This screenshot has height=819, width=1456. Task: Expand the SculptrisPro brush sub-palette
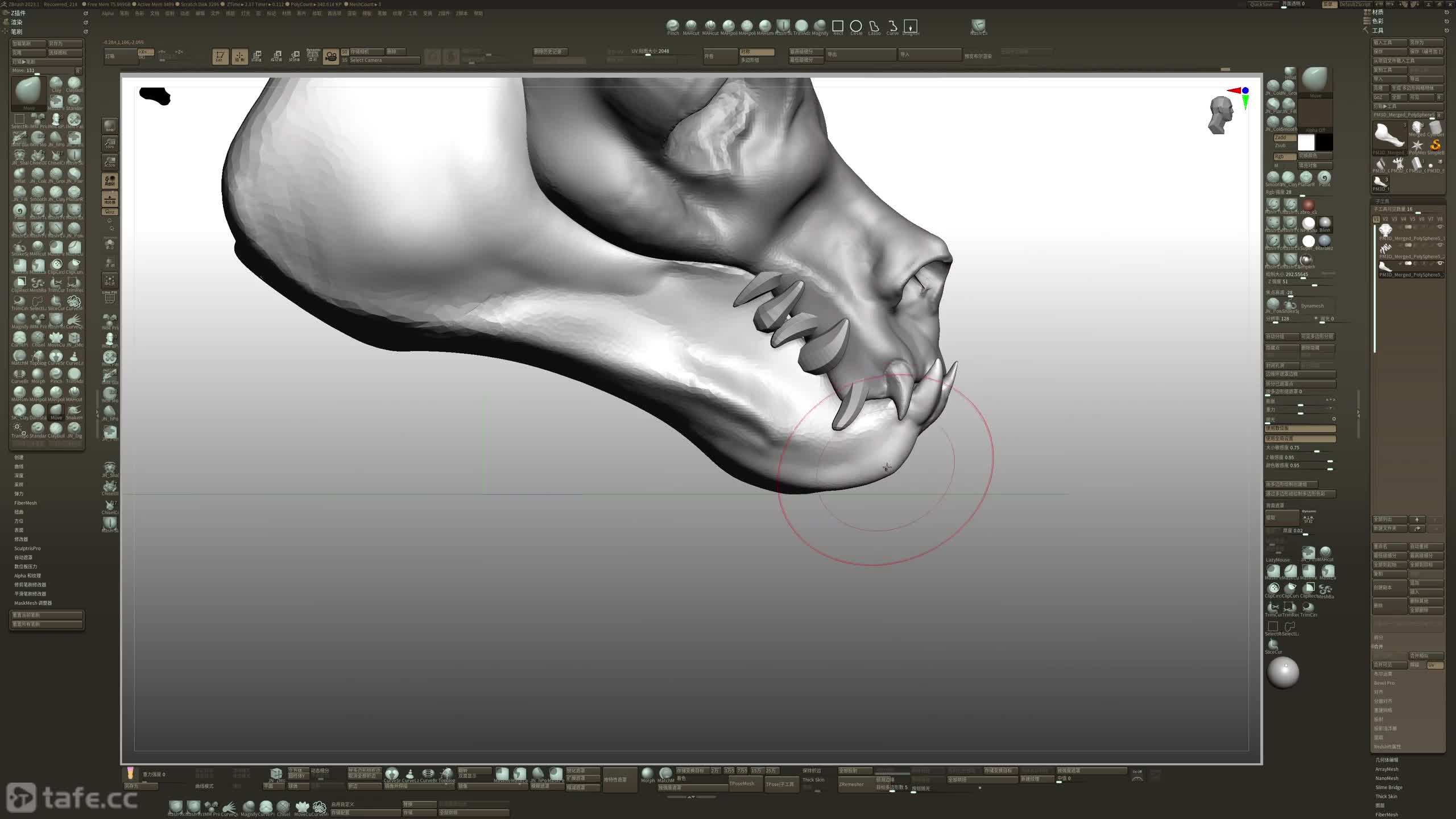tap(27, 548)
